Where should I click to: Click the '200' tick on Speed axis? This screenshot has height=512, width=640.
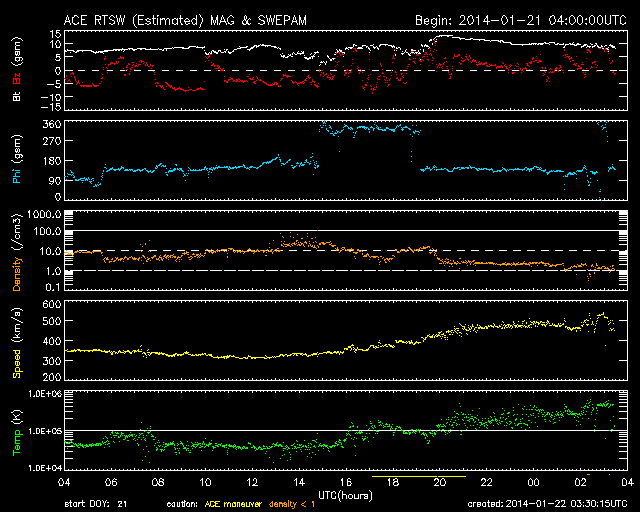52,376
